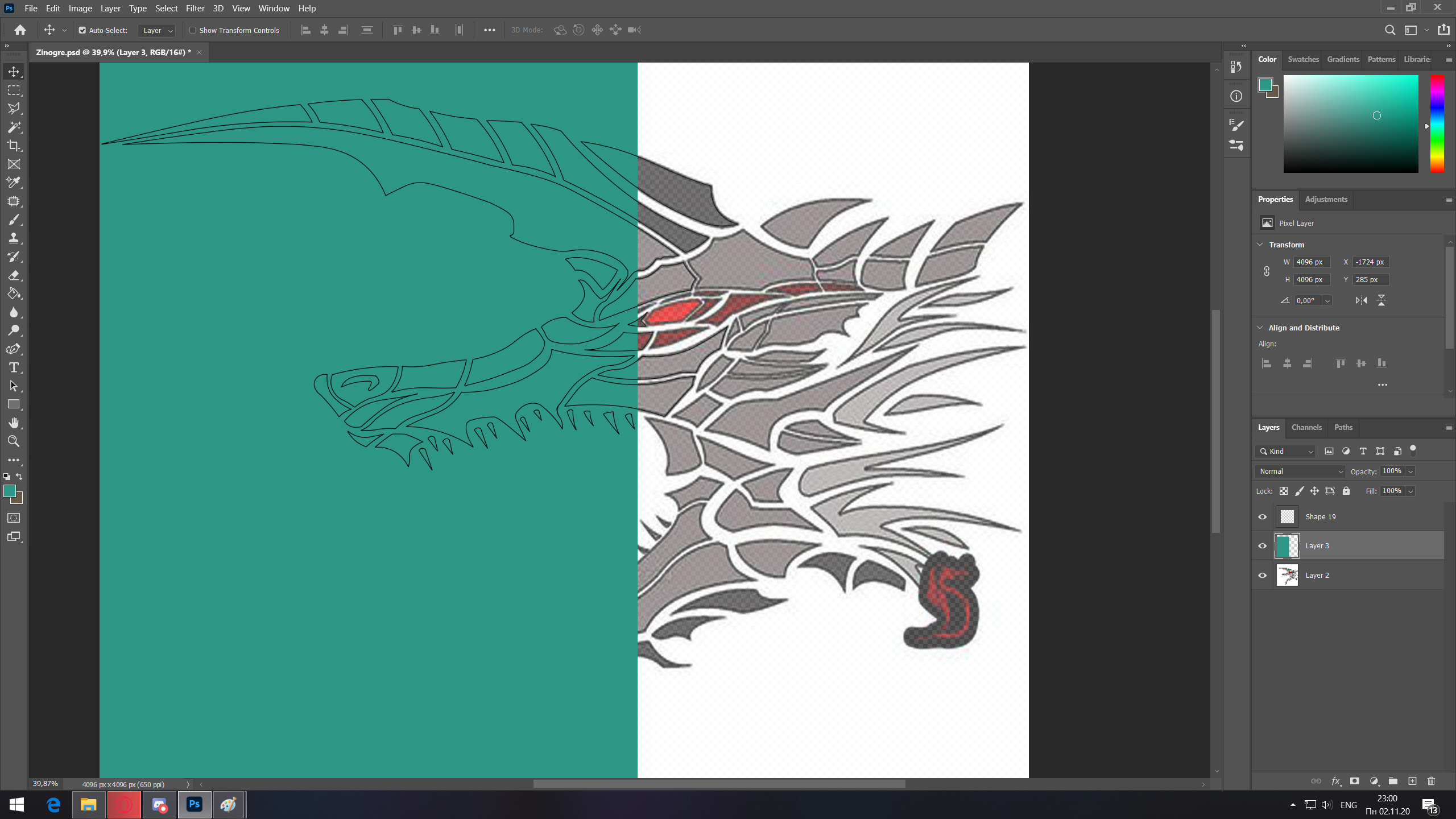Screen dimensions: 1456x819
Task: Open the layer styles fx menu
Action: tap(1336, 781)
